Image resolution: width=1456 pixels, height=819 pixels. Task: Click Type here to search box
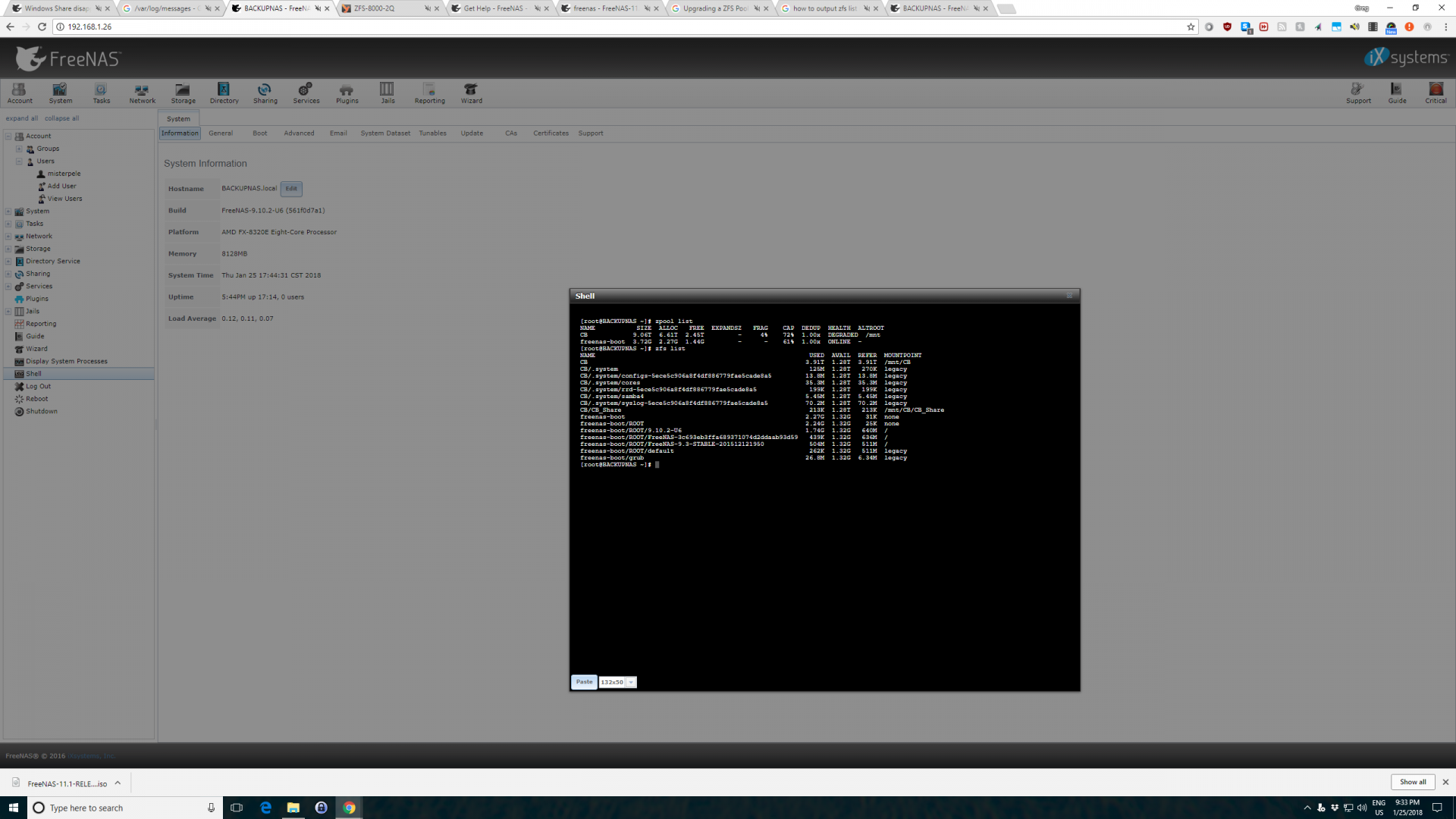click(x=125, y=808)
